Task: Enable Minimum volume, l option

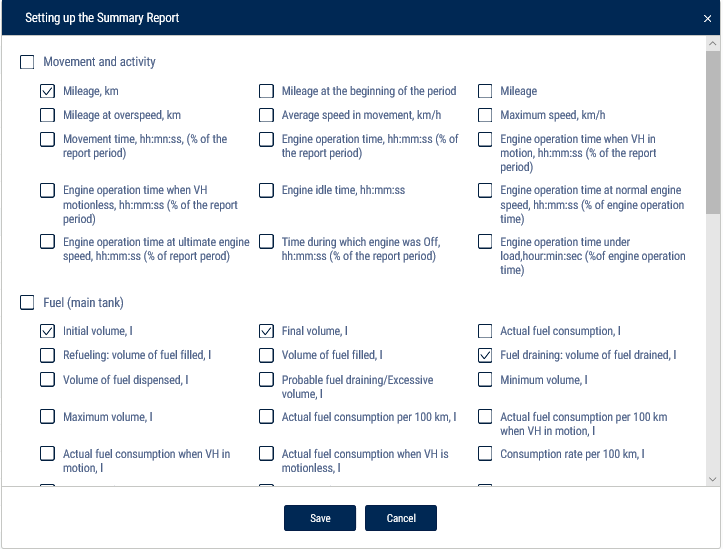Action: coord(485,379)
